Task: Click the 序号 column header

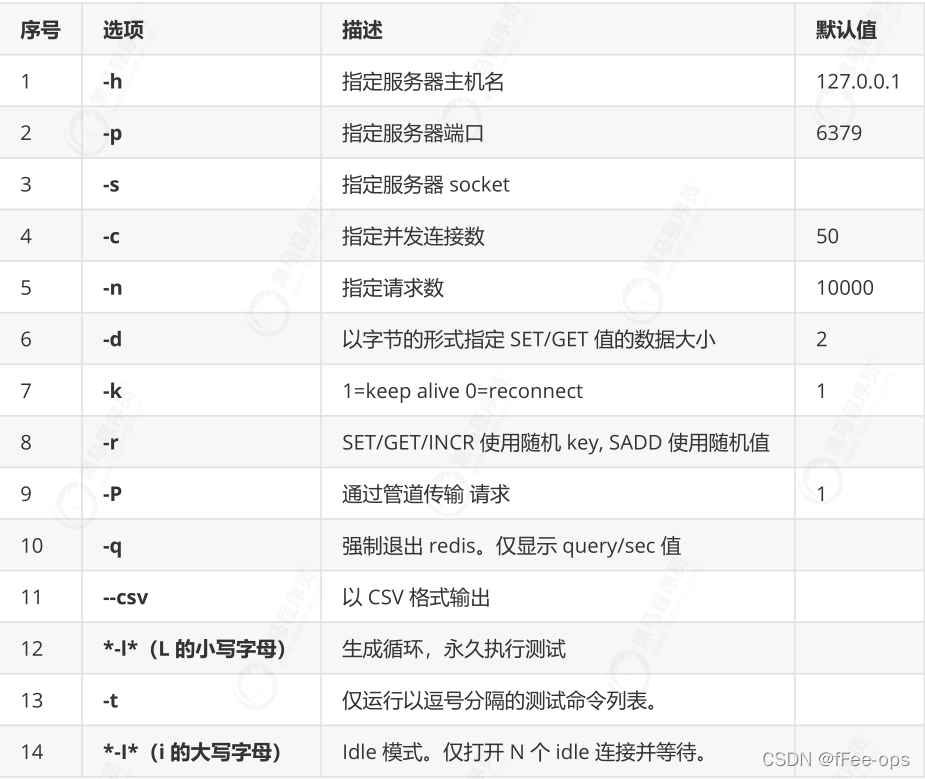Action: click(x=40, y=29)
